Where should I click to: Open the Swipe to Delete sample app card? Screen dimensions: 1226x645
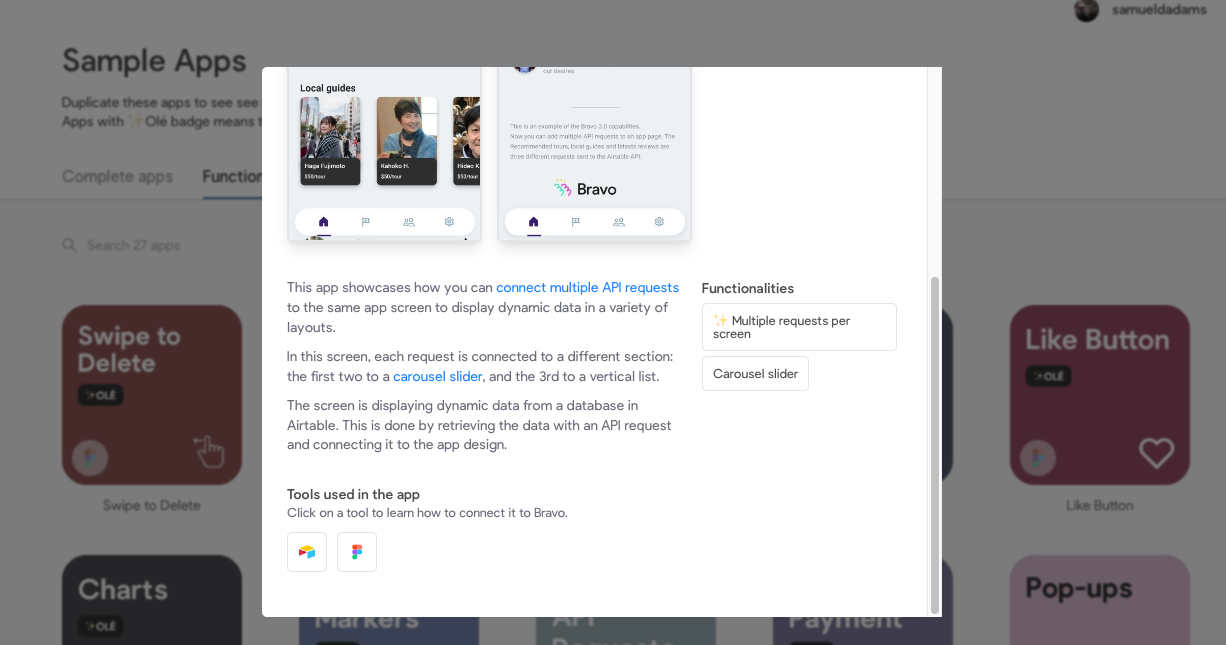point(152,395)
